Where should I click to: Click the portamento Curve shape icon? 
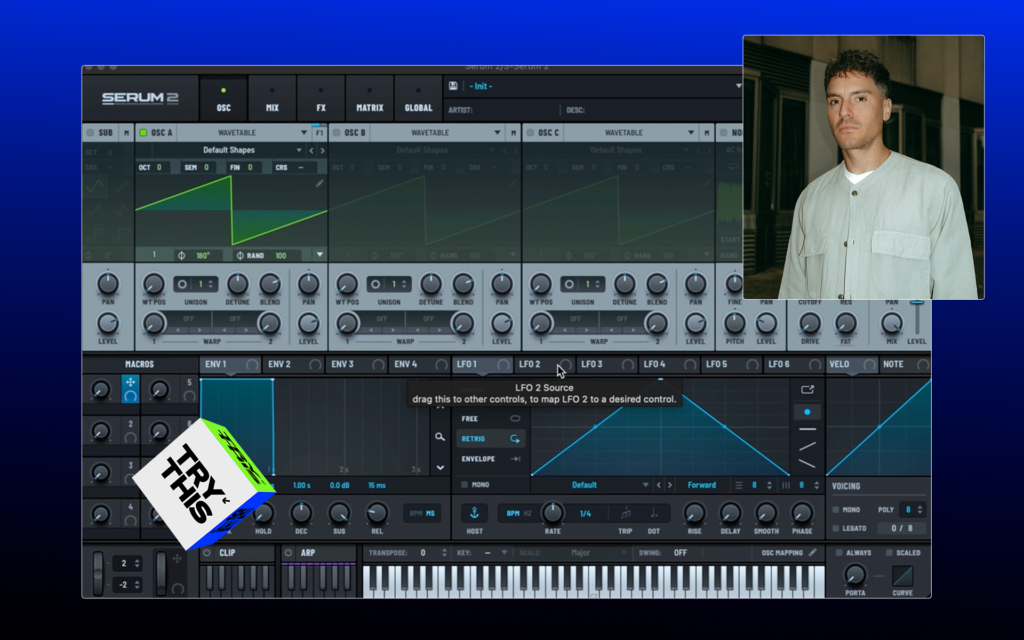[x=903, y=576]
